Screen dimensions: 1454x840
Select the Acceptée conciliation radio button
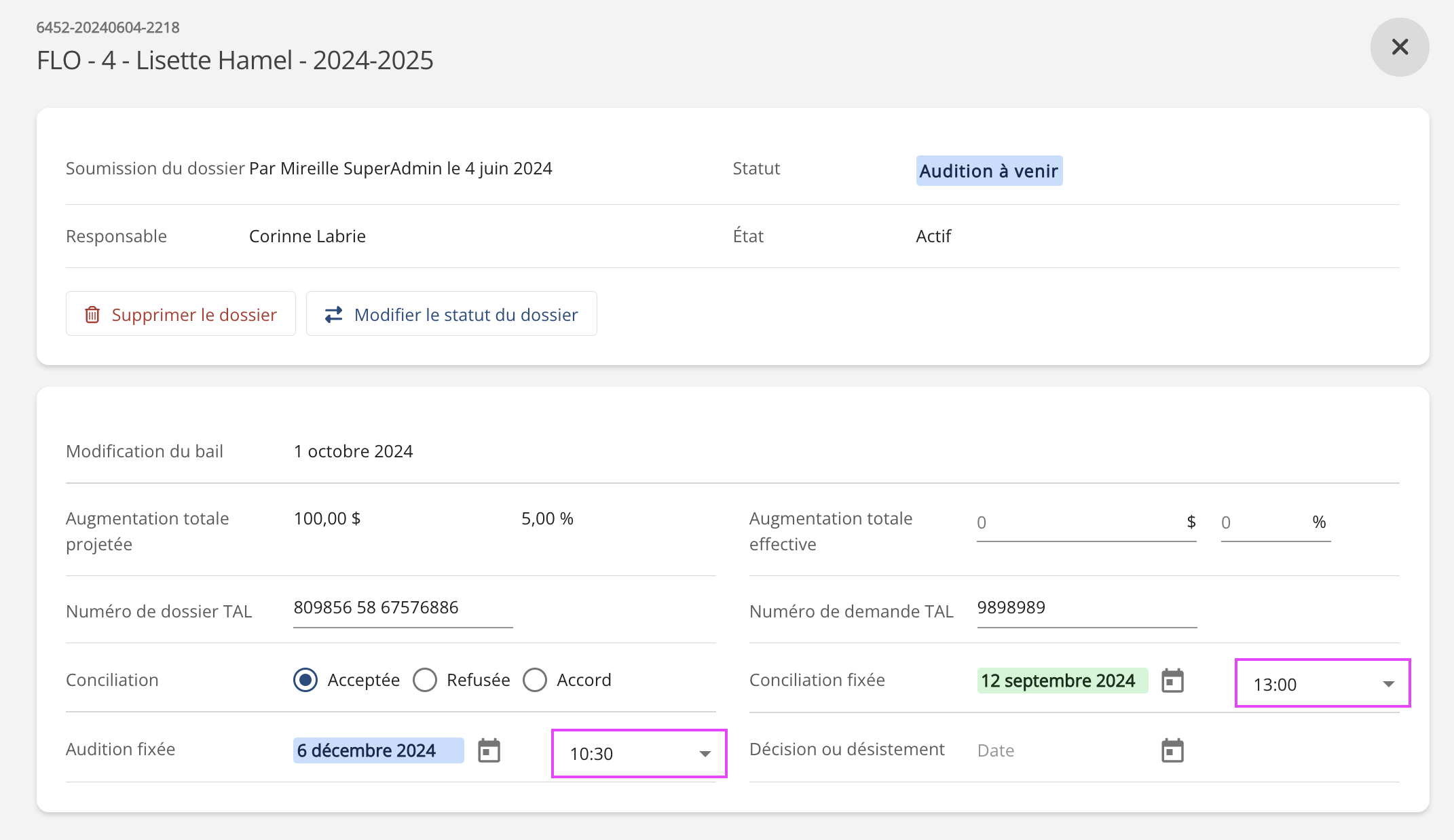coord(305,680)
